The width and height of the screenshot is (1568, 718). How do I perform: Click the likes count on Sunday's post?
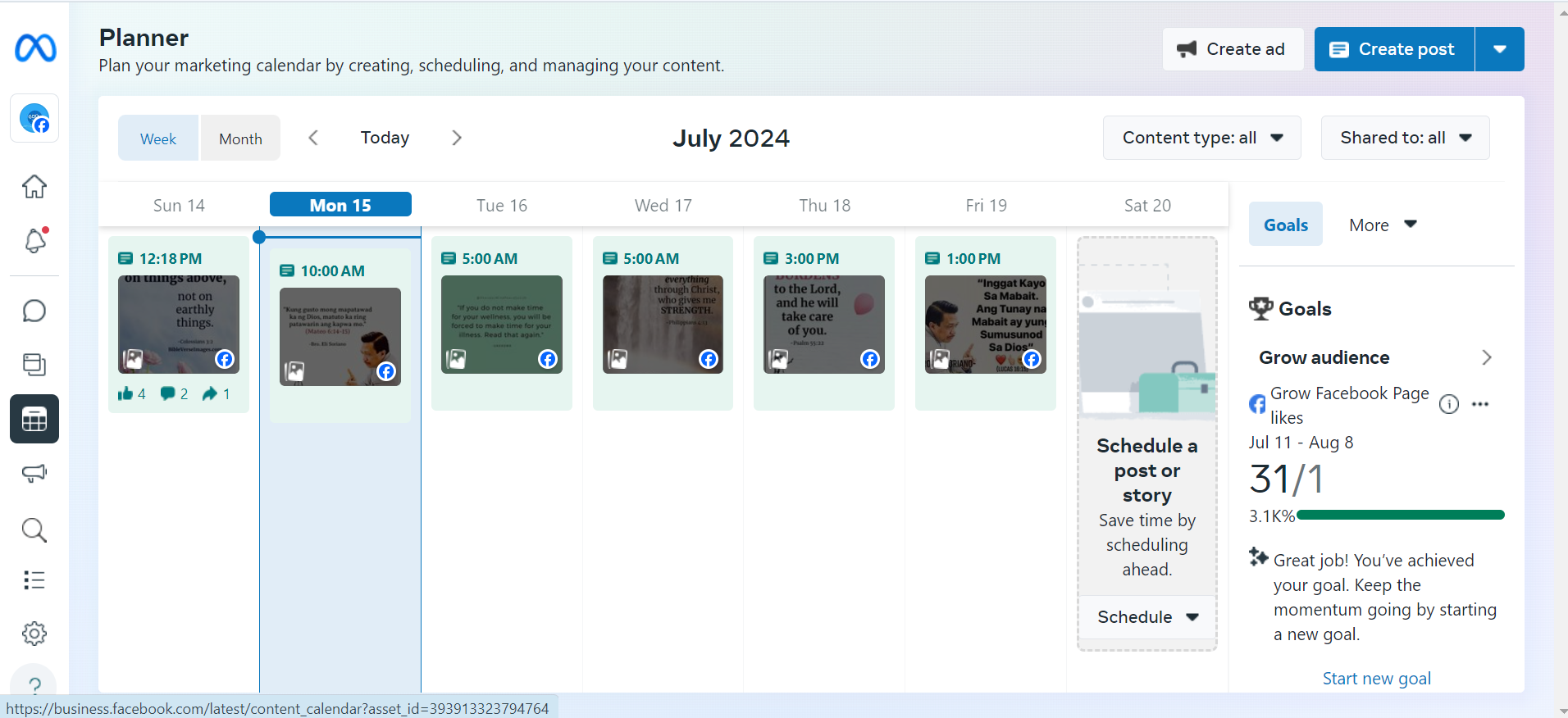tap(132, 394)
